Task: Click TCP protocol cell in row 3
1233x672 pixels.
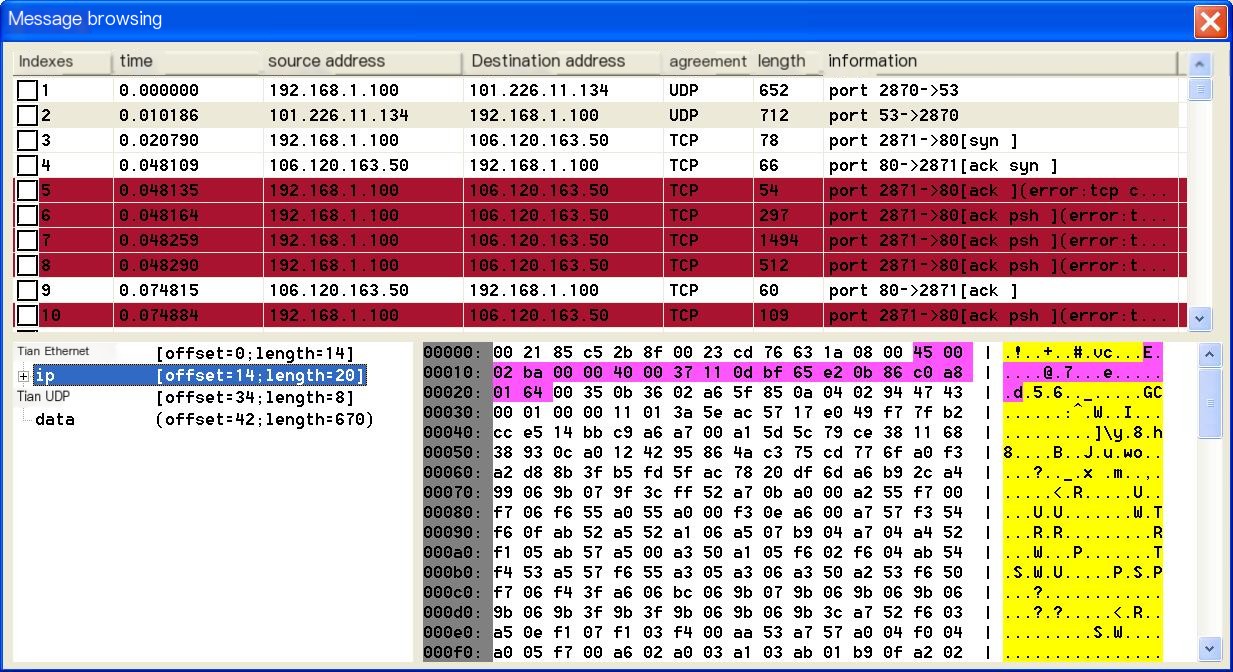Action: (683, 141)
